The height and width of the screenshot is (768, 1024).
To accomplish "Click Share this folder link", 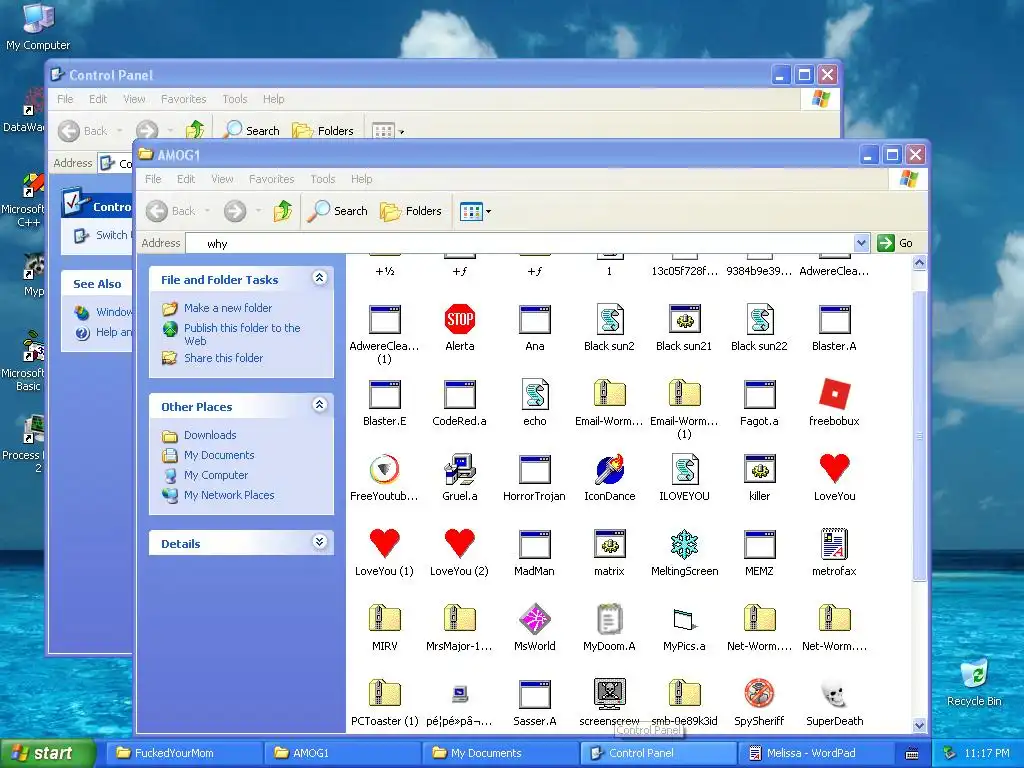I will tap(223, 358).
